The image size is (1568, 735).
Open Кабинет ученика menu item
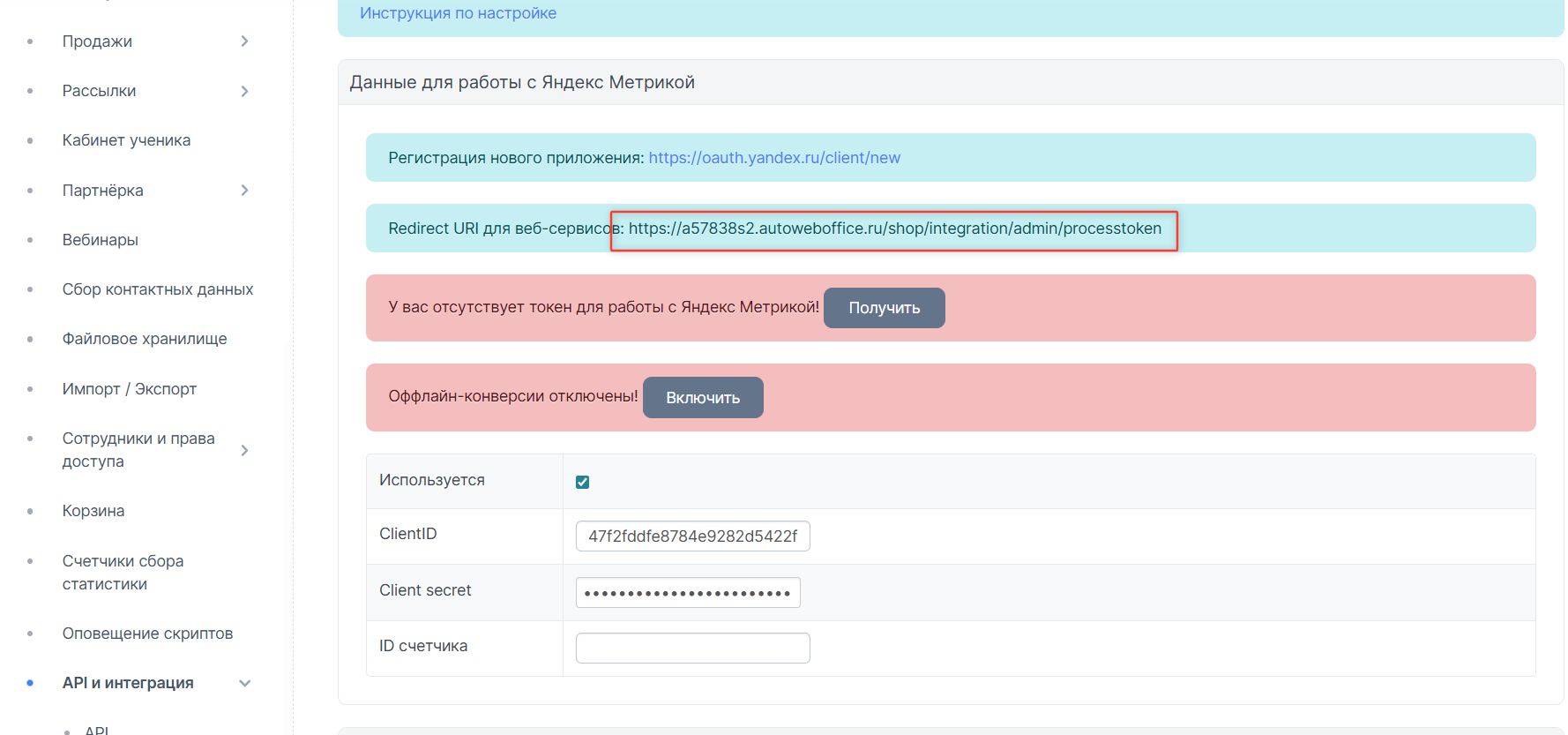click(126, 140)
